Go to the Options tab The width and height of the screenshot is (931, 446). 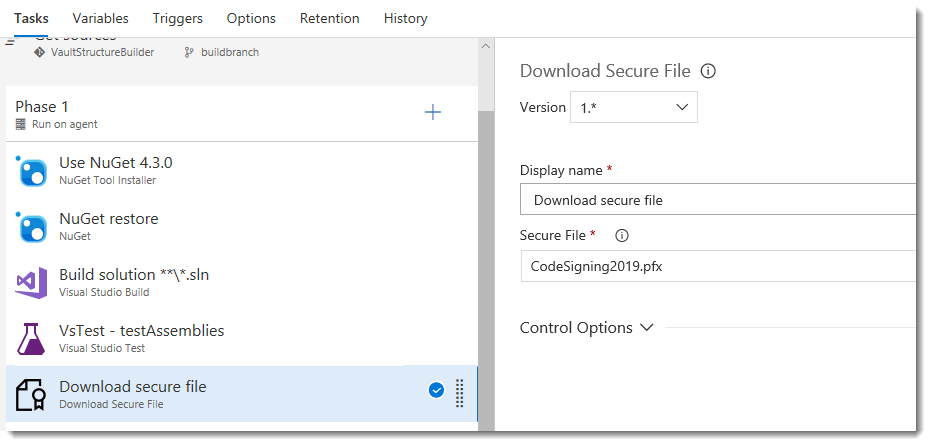coord(251,18)
